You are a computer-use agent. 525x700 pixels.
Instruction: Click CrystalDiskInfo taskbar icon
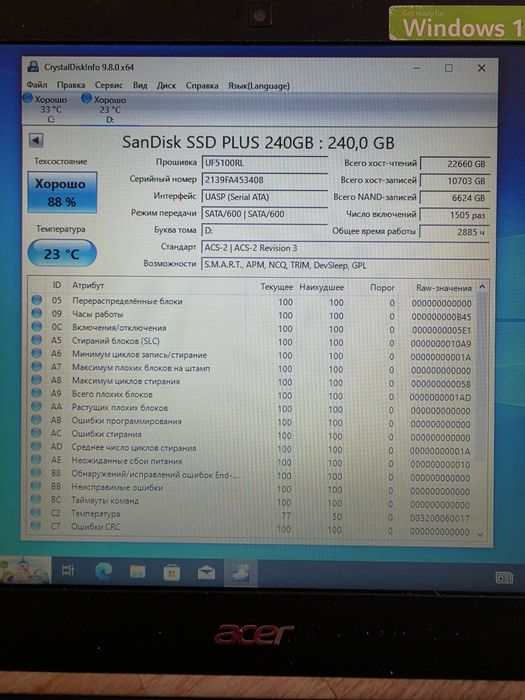pyautogui.click(x=241, y=573)
